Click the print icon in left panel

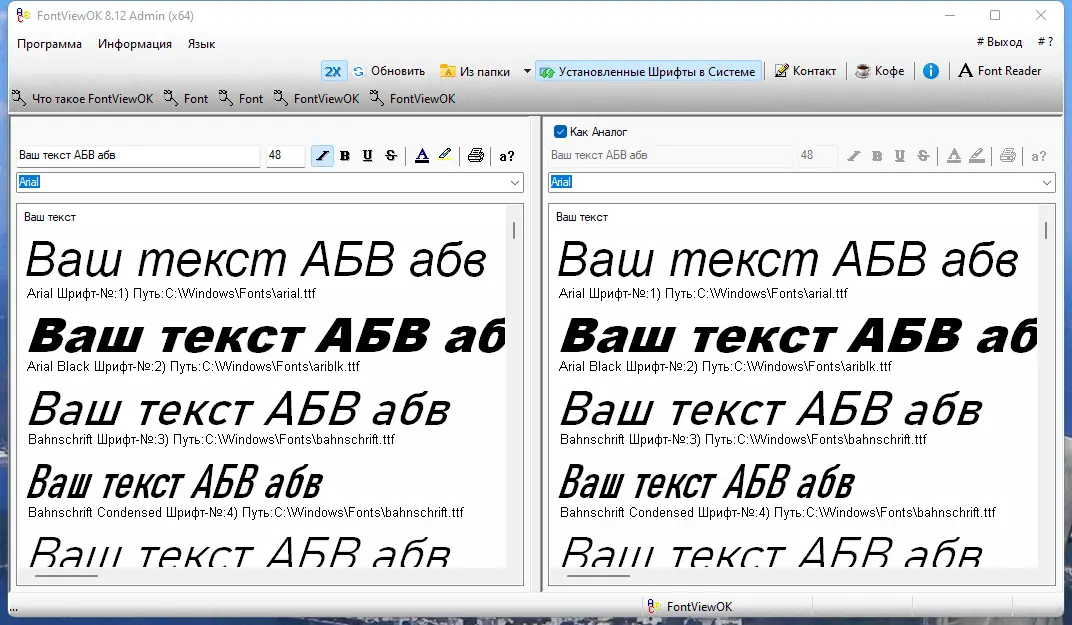[x=476, y=156]
